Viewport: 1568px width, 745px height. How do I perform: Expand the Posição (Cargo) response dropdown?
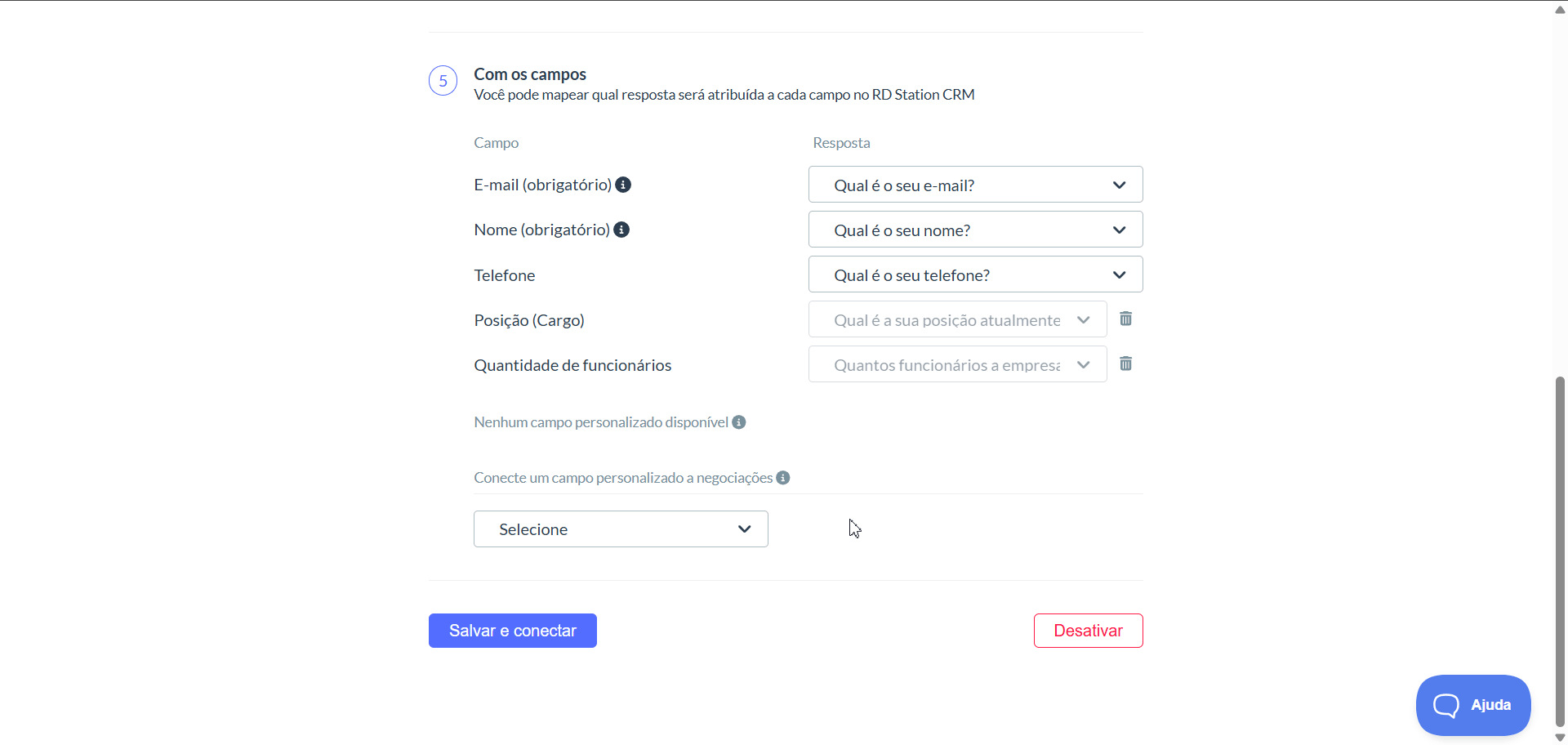(957, 319)
